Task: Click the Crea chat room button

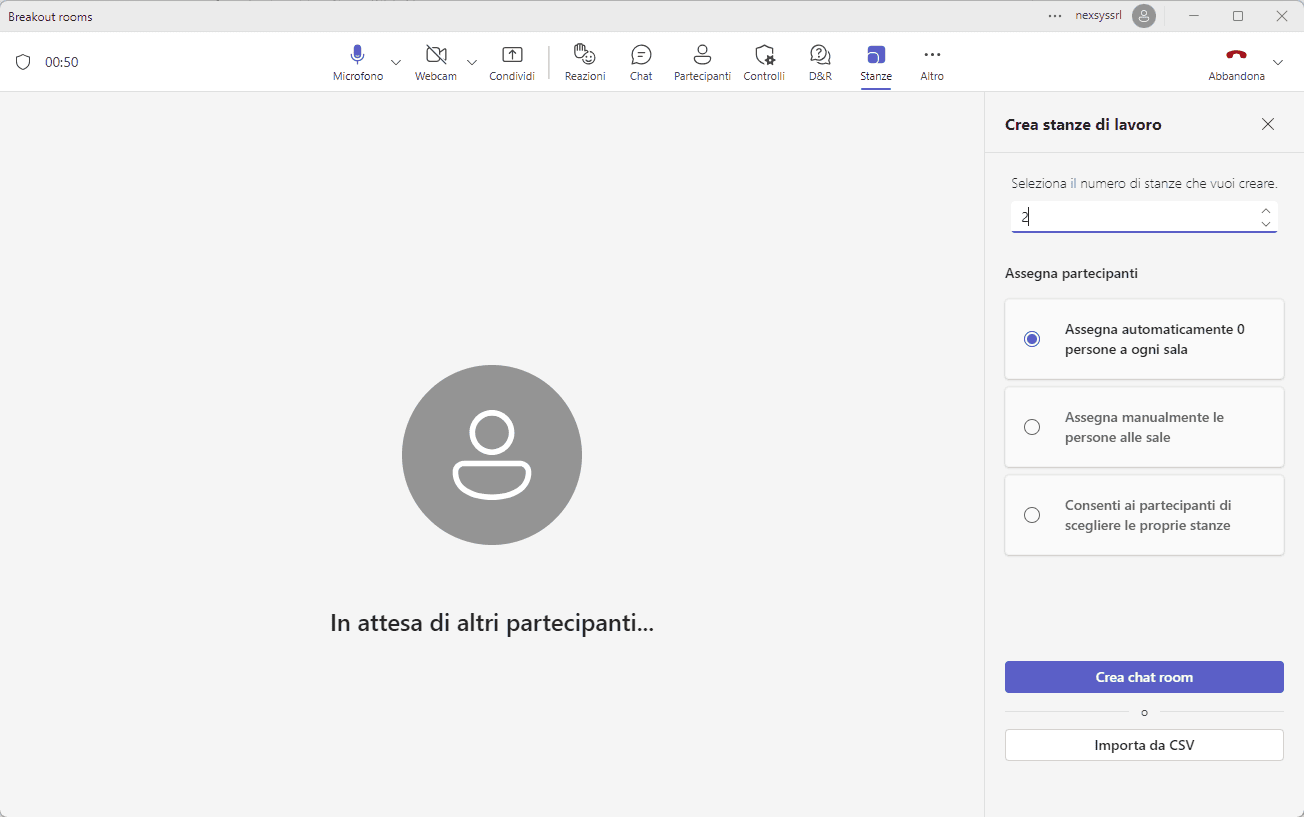Action: point(1144,677)
